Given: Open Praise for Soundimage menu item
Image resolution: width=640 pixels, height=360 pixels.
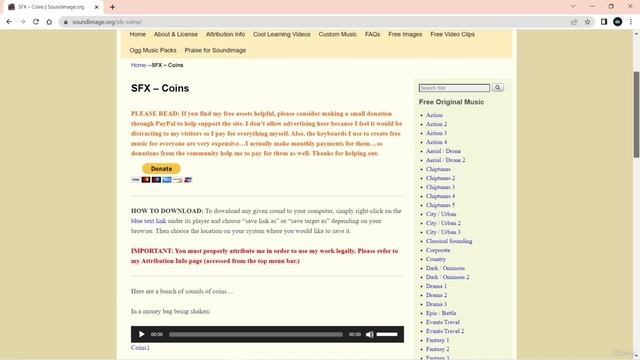Looking at the screenshot, I should [215, 50].
